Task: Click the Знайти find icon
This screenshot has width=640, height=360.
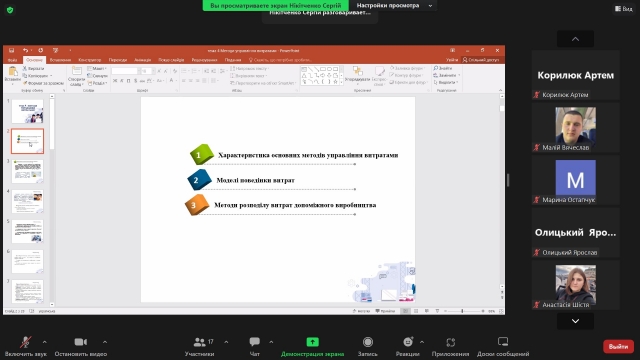Action: 436,68
